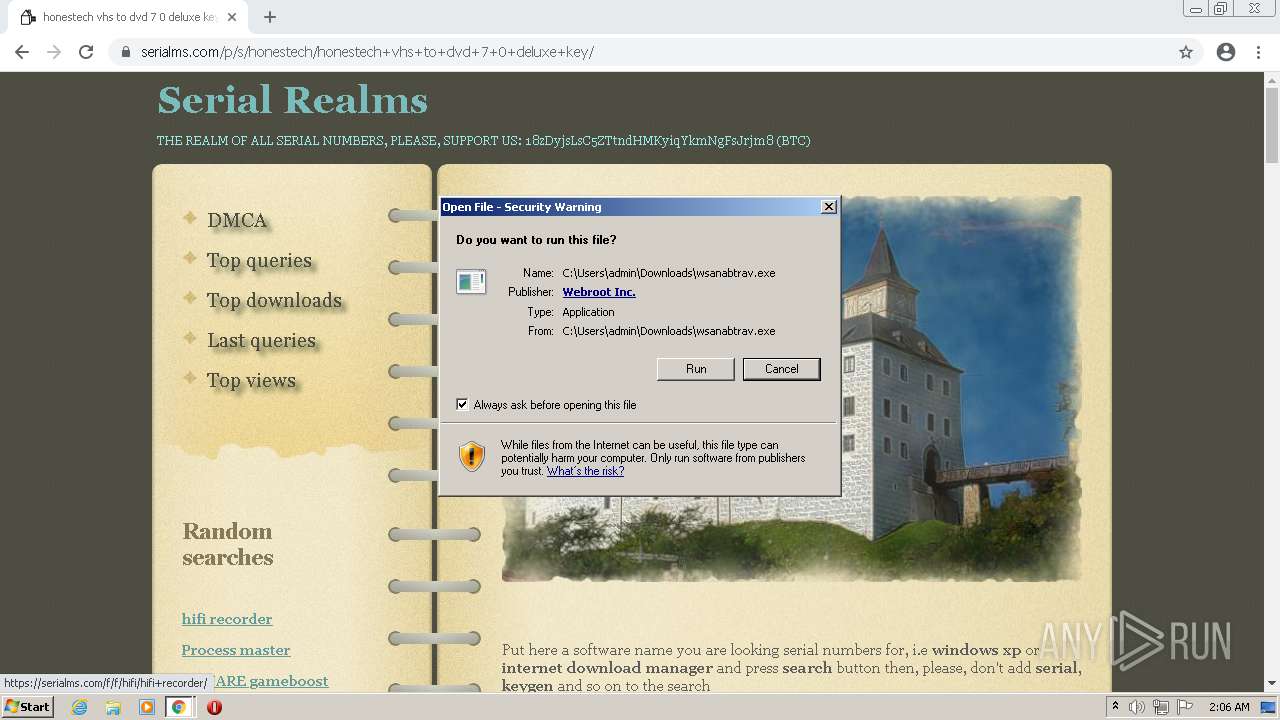Click Cancel in the Security Warning dialog
1280x720 pixels.
(x=782, y=369)
